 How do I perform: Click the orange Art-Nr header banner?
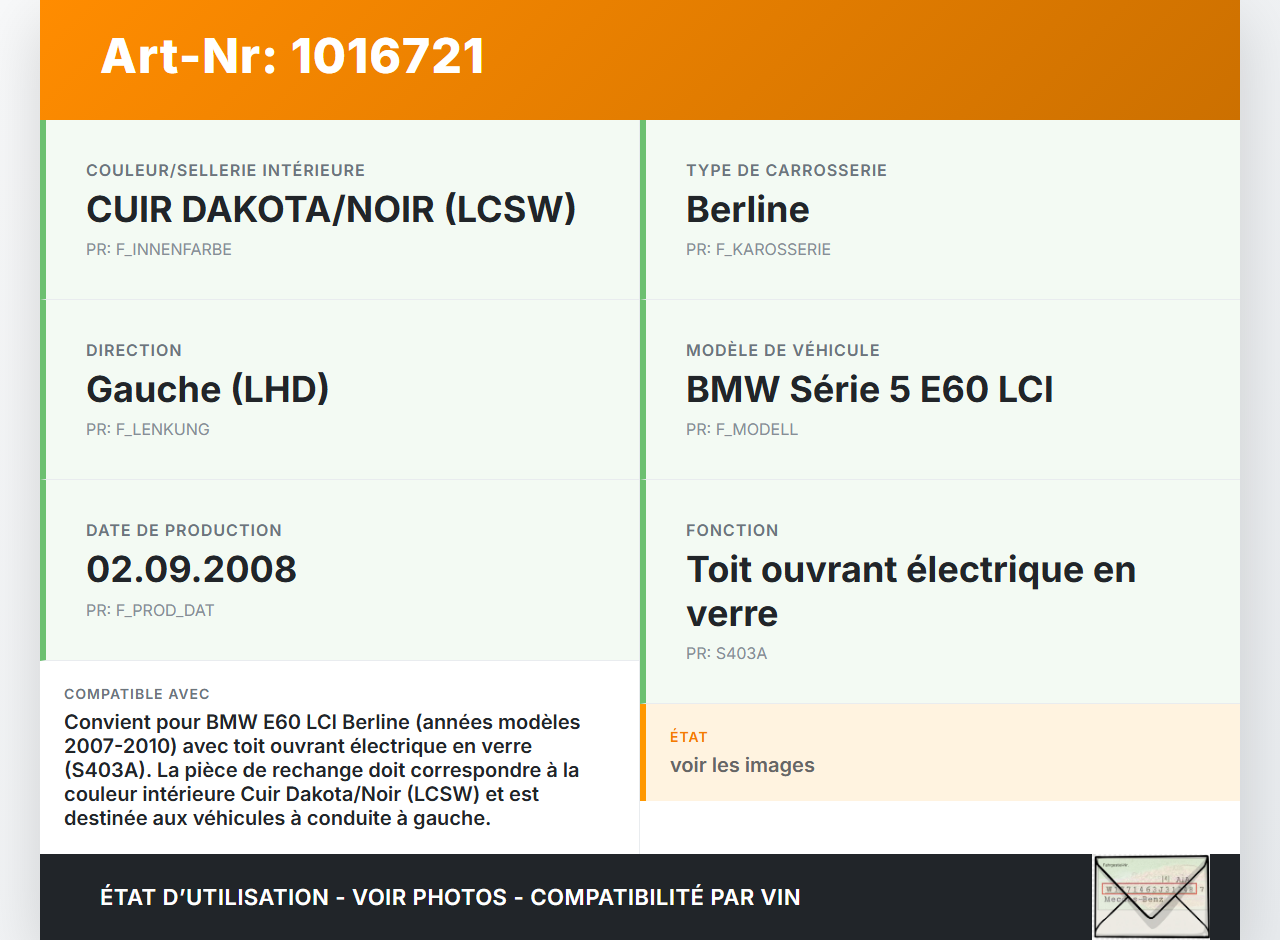[640, 60]
